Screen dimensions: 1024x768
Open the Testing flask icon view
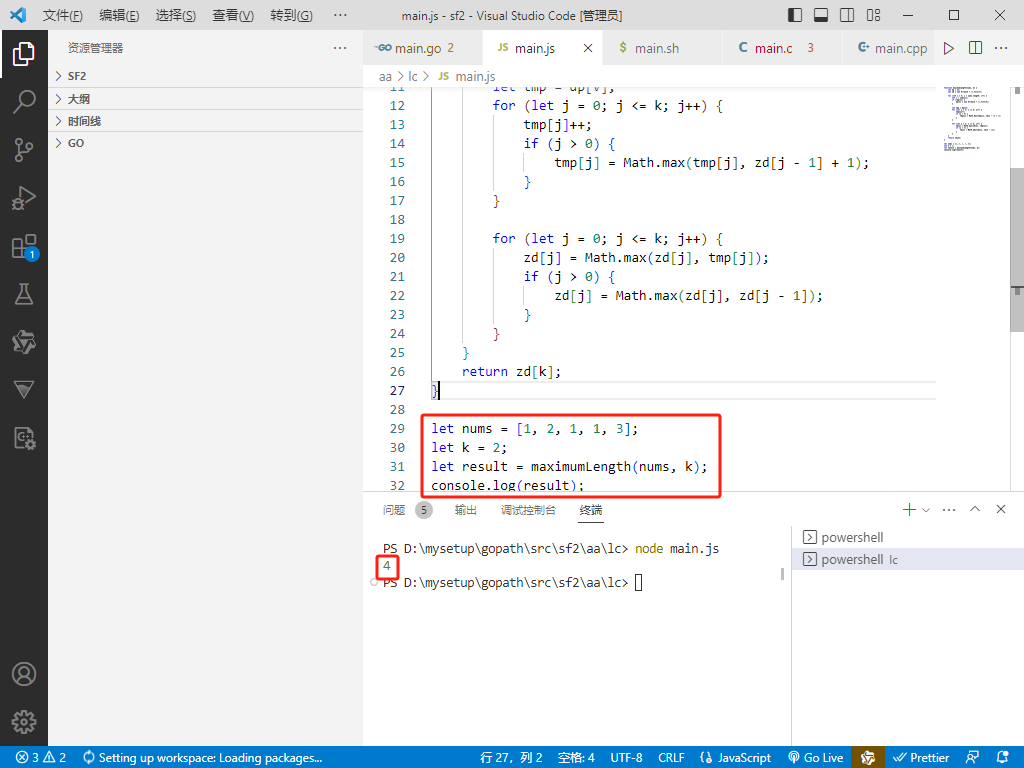[24, 295]
